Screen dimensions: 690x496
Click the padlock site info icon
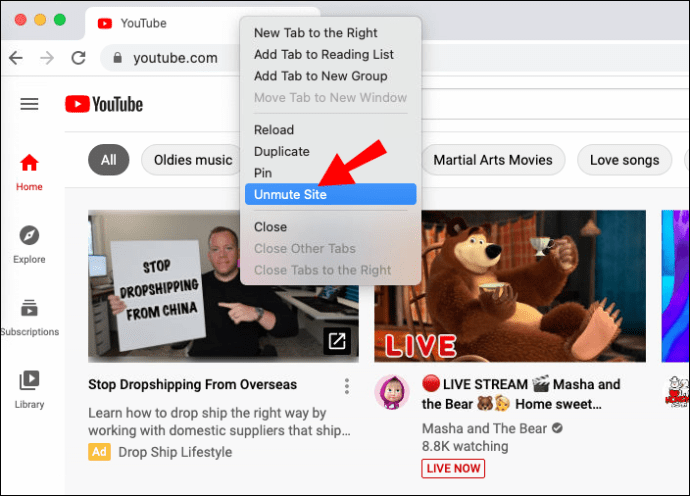(x=117, y=58)
